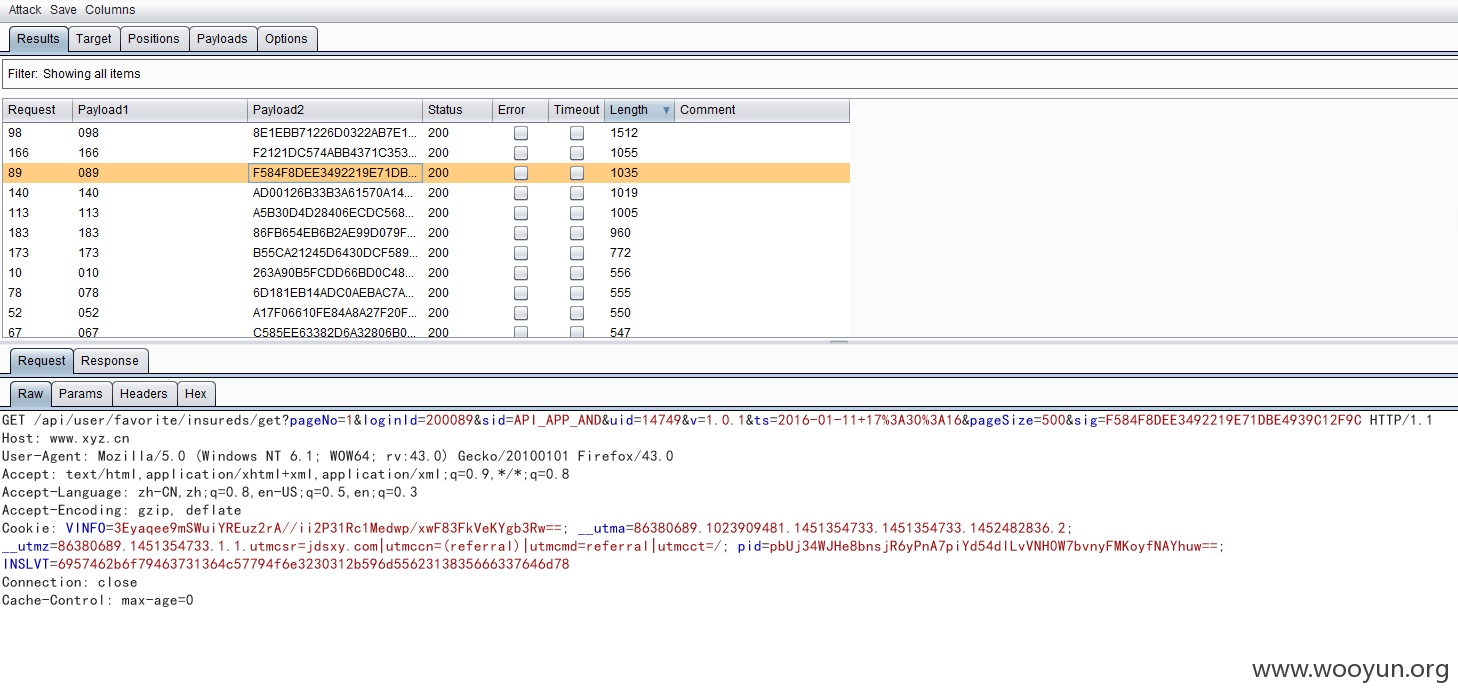
Task: Click Length column sort arrow
Action: pyautogui.click(x=666, y=111)
